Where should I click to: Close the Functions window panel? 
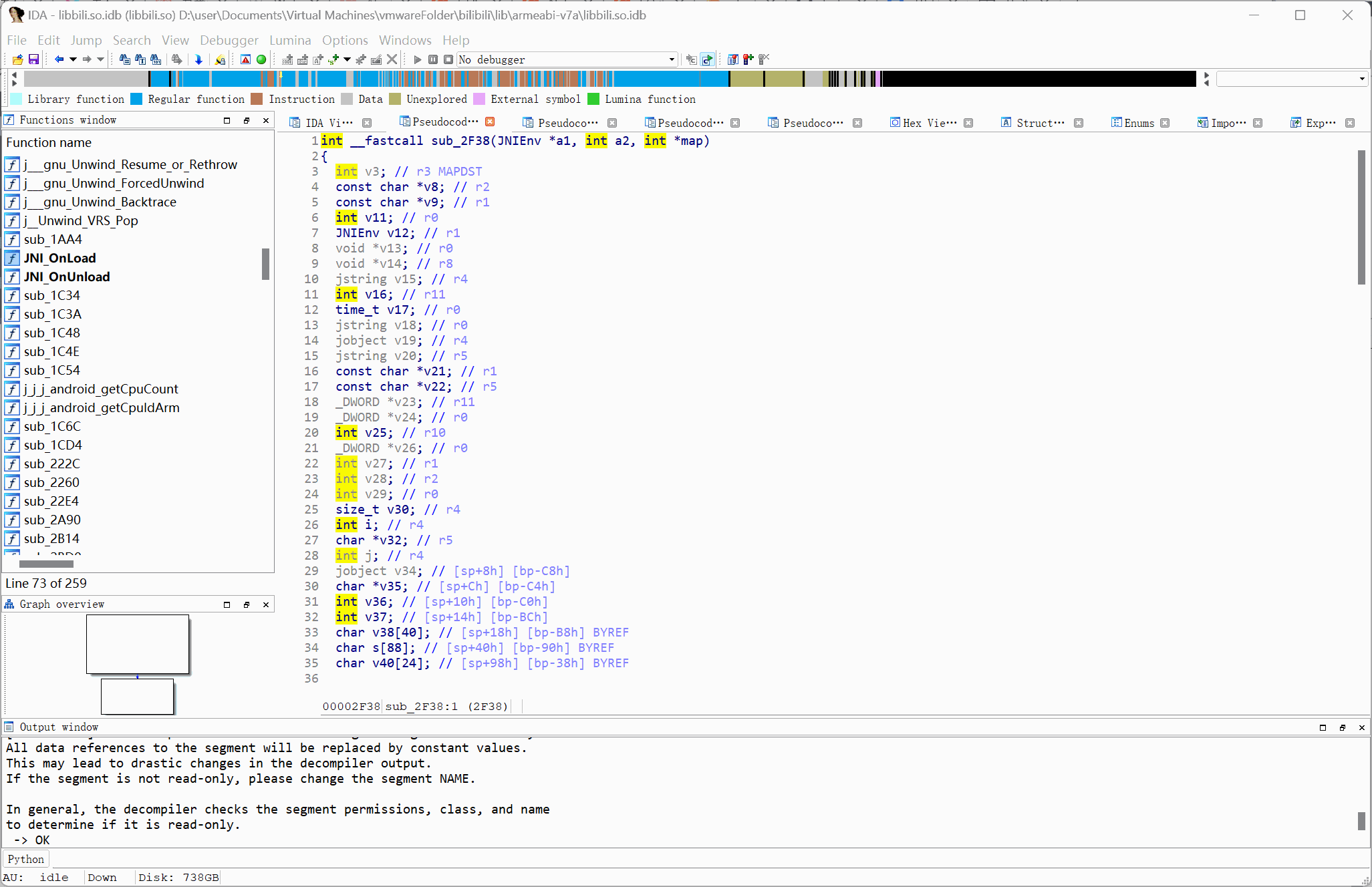pos(266,120)
